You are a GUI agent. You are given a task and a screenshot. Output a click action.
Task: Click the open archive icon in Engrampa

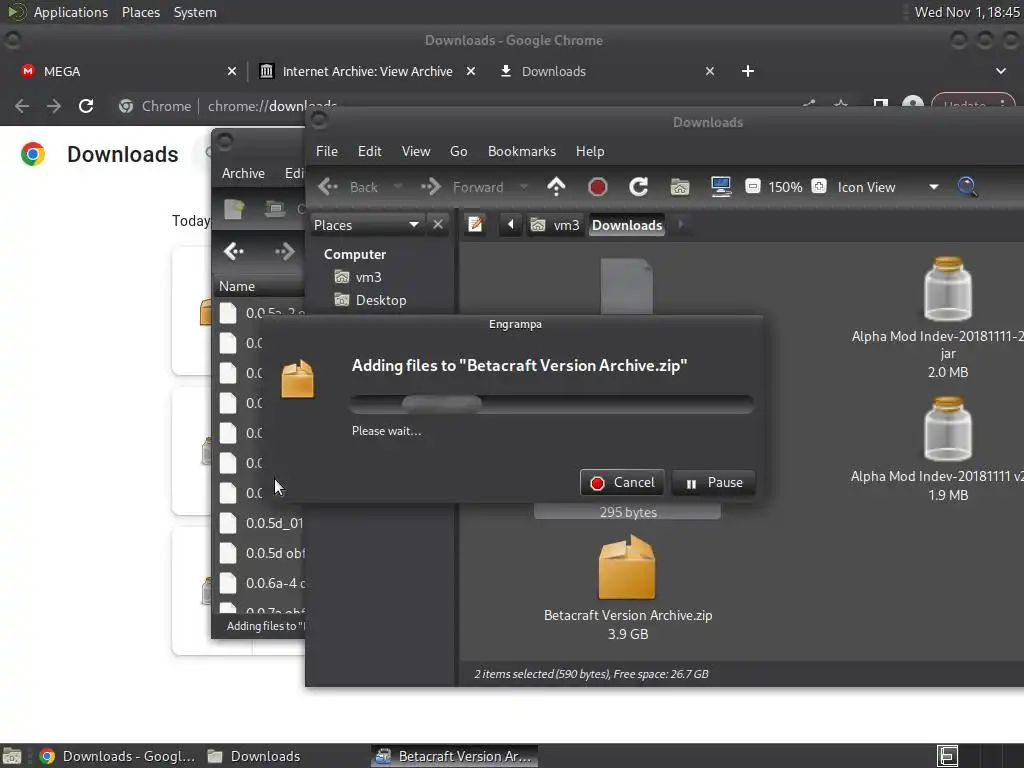tap(274, 209)
